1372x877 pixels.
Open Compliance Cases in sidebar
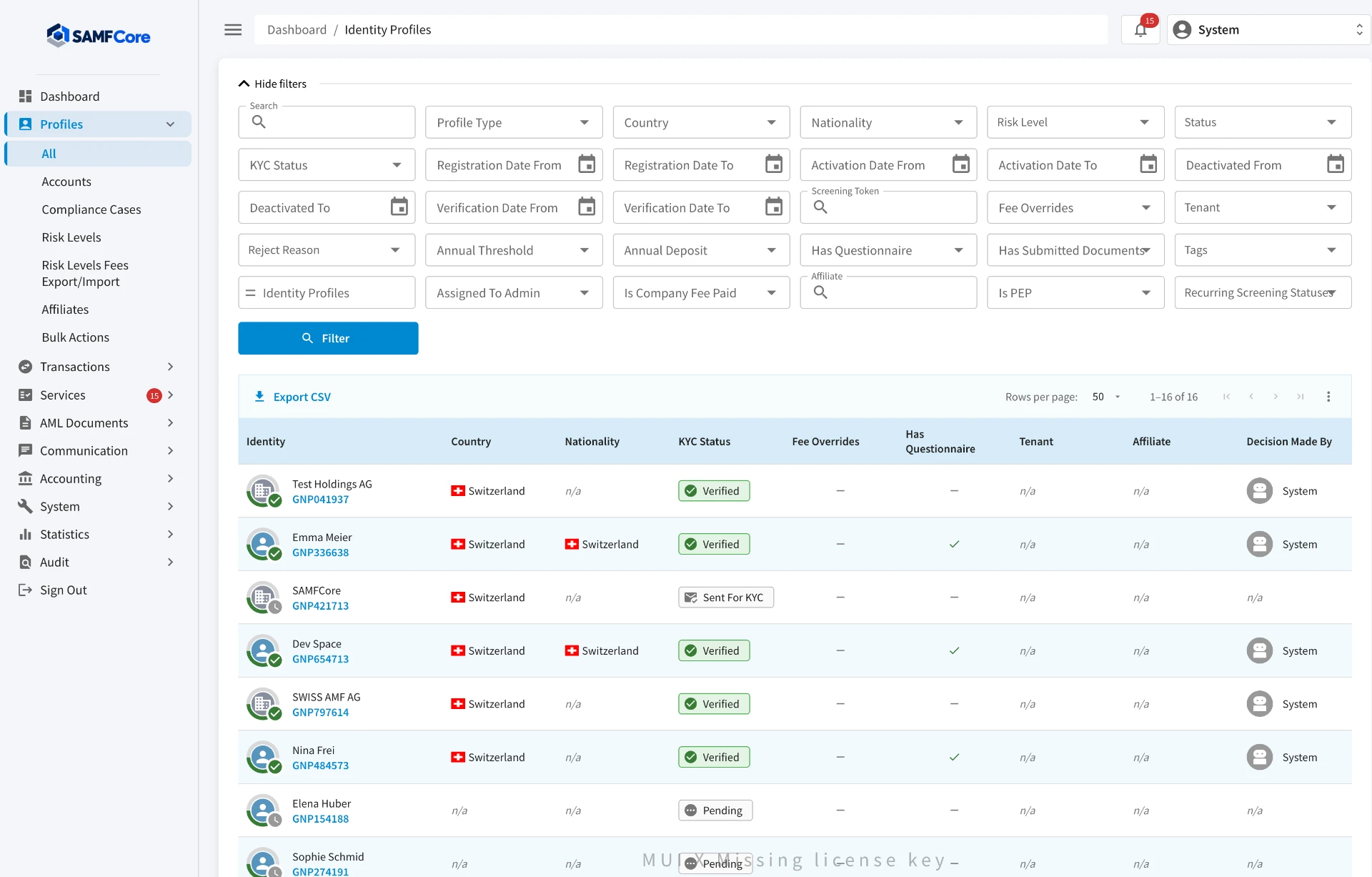click(x=91, y=209)
